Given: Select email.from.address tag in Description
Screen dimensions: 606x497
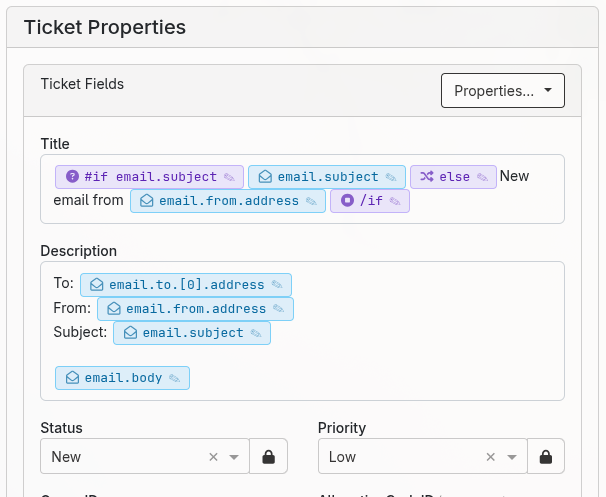Looking at the screenshot, I should [x=195, y=309].
